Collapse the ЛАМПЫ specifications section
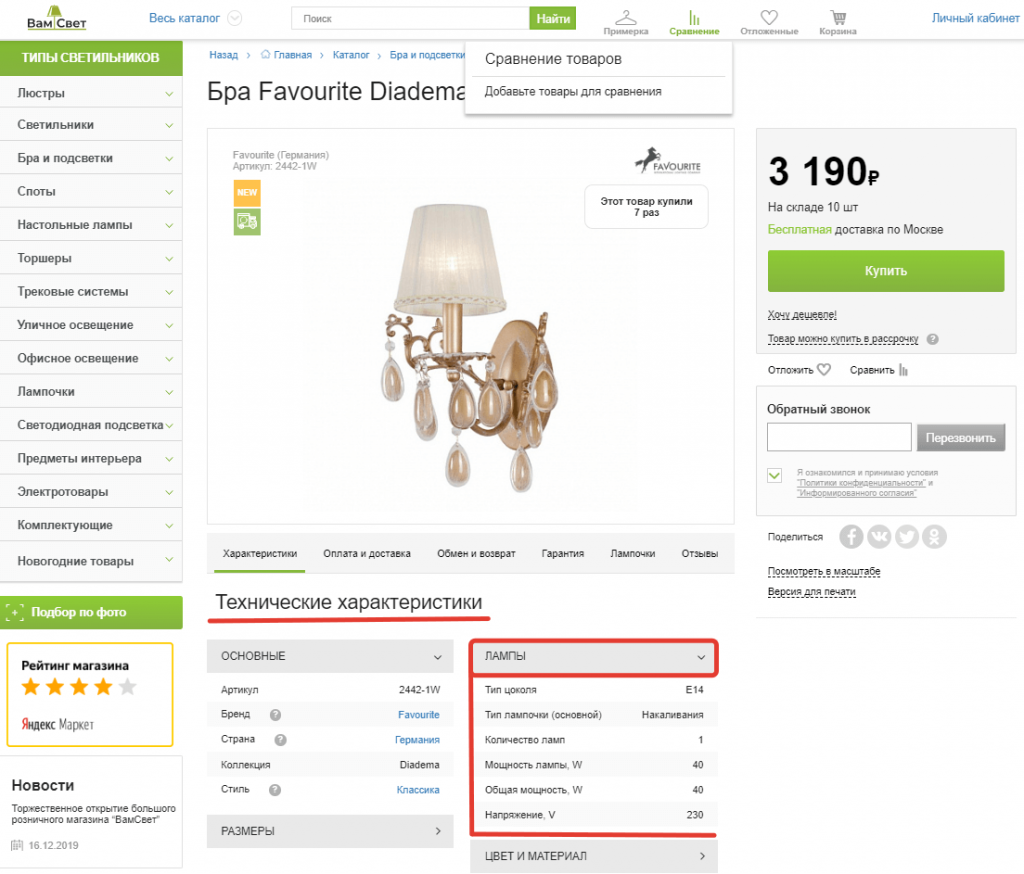 point(701,657)
